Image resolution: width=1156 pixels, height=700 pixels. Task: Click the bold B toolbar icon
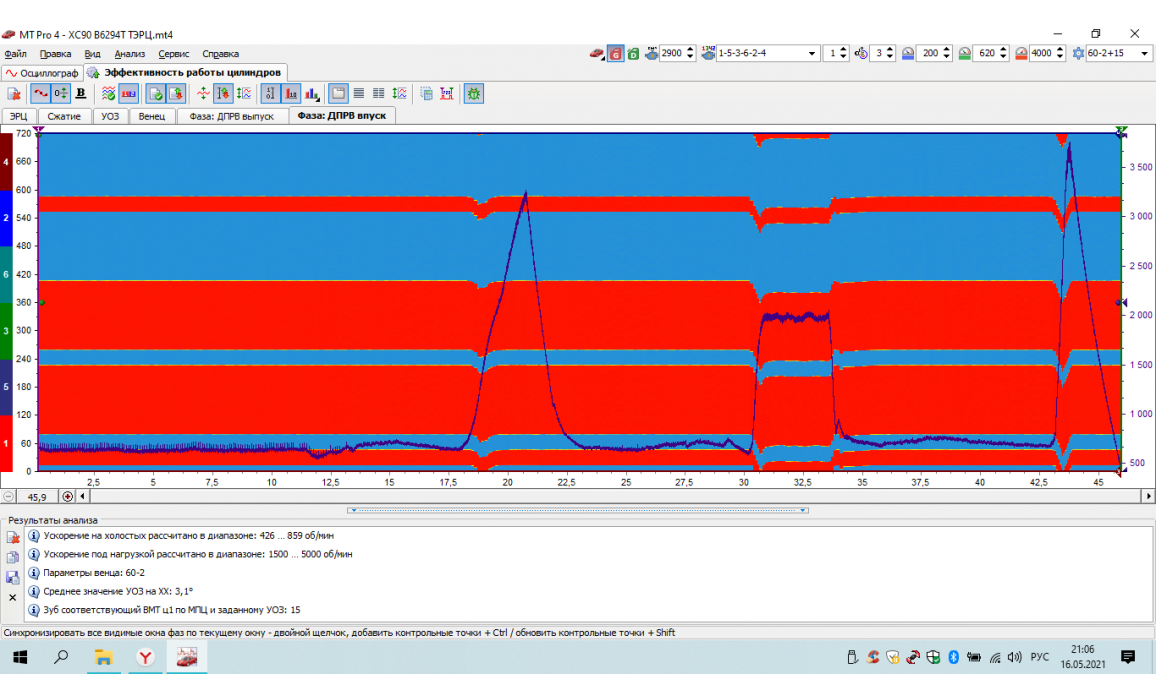click(81, 93)
